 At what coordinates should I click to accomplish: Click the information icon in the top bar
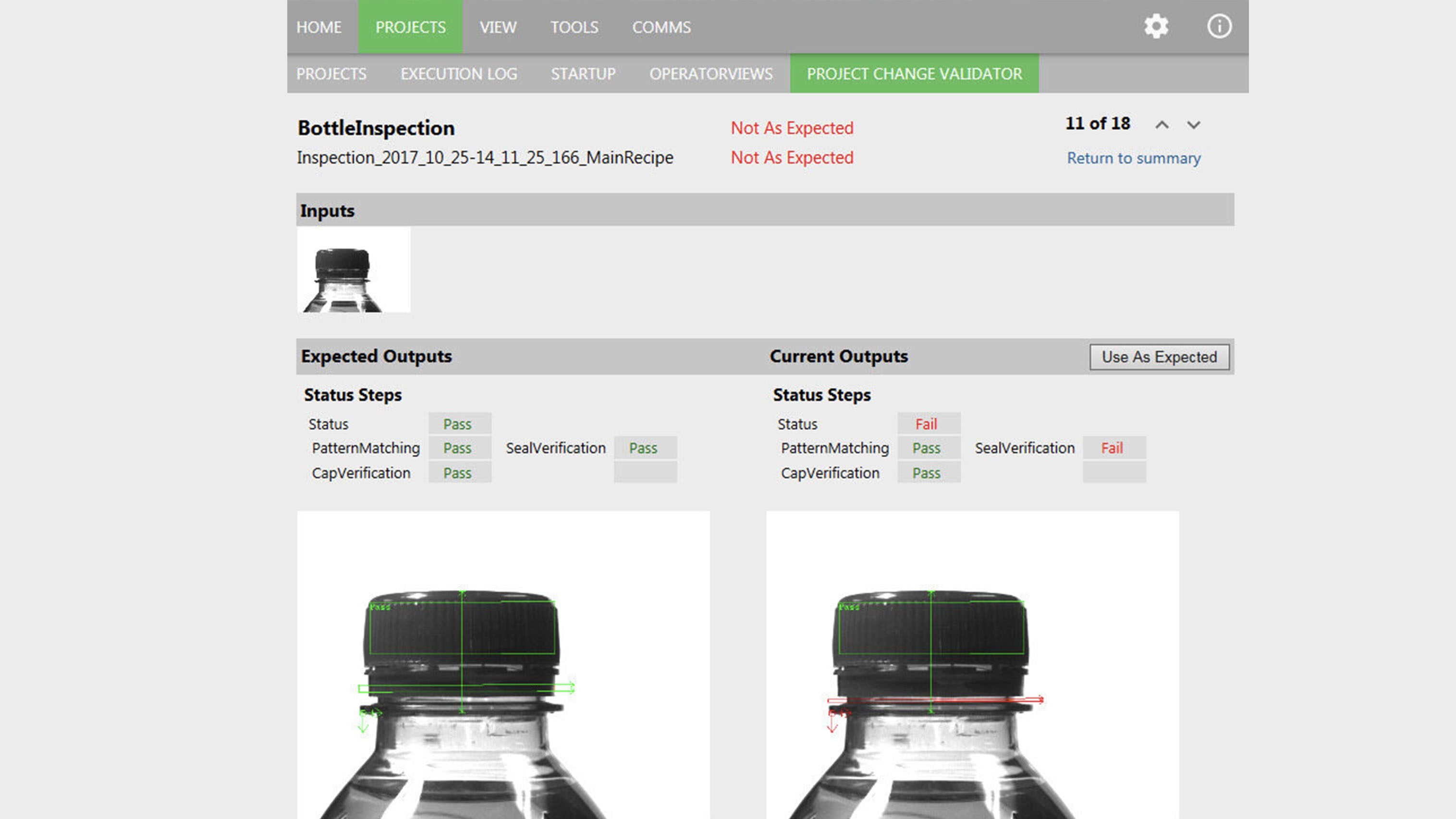(1219, 26)
